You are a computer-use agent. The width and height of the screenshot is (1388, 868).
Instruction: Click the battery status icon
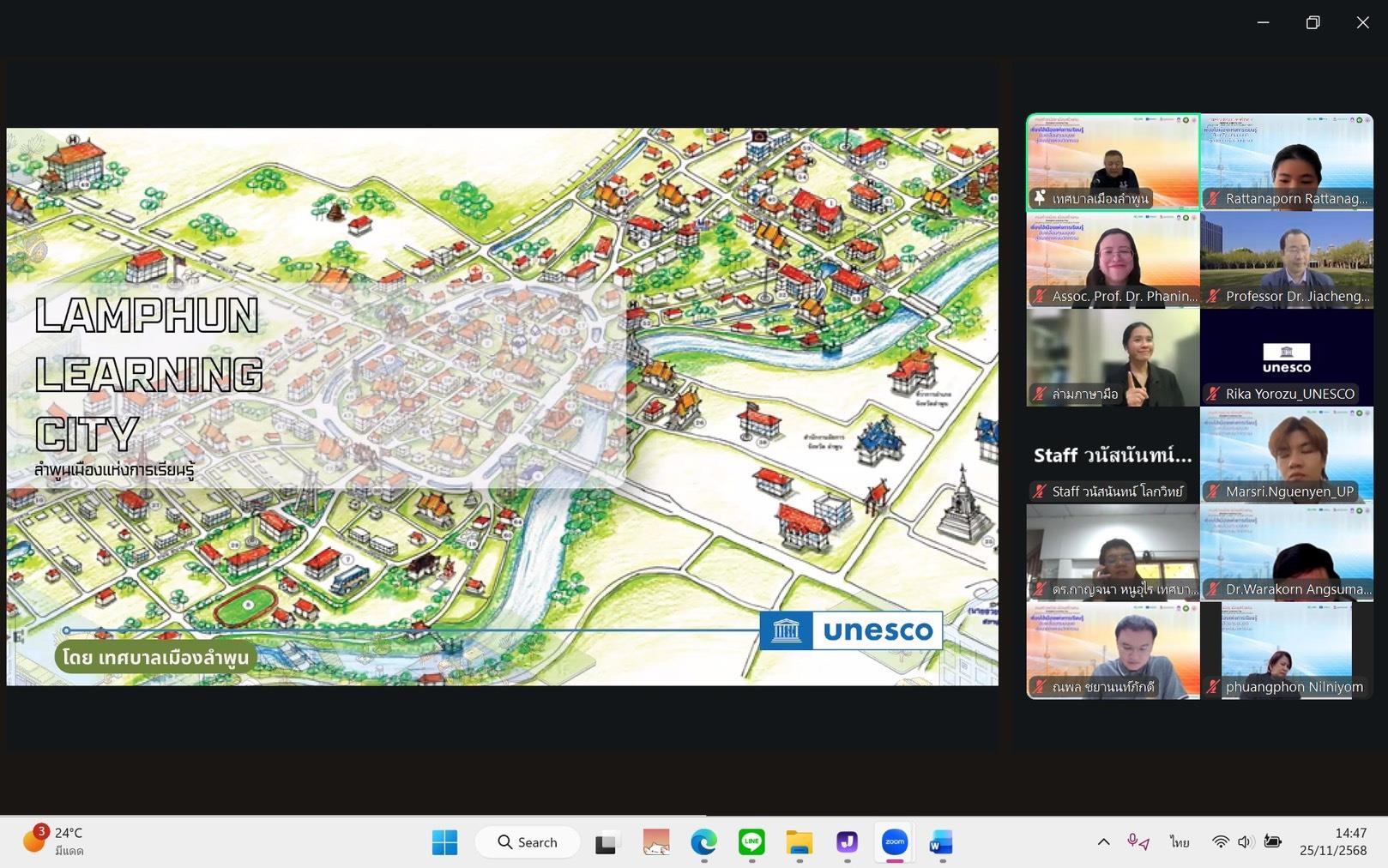point(1273,842)
